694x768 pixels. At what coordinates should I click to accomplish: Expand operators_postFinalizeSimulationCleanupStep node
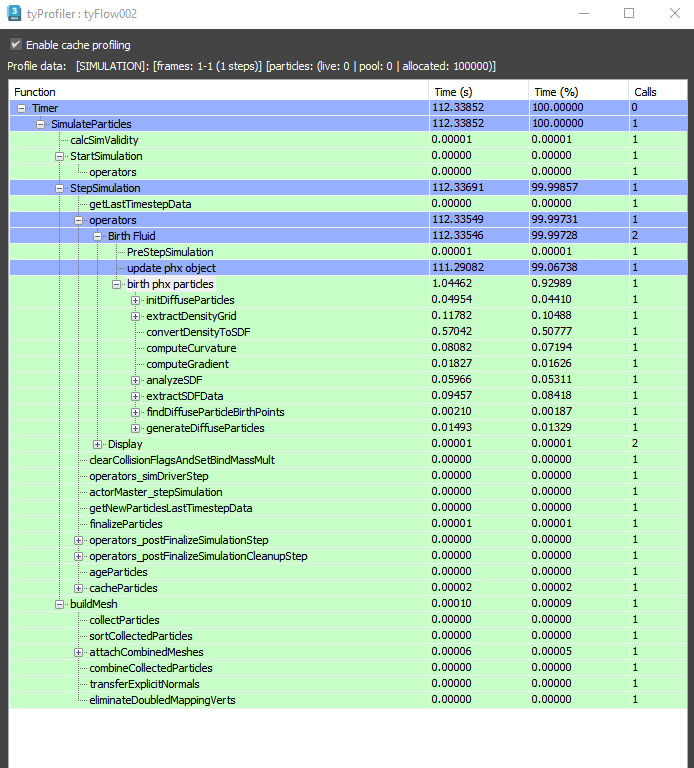(78, 556)
